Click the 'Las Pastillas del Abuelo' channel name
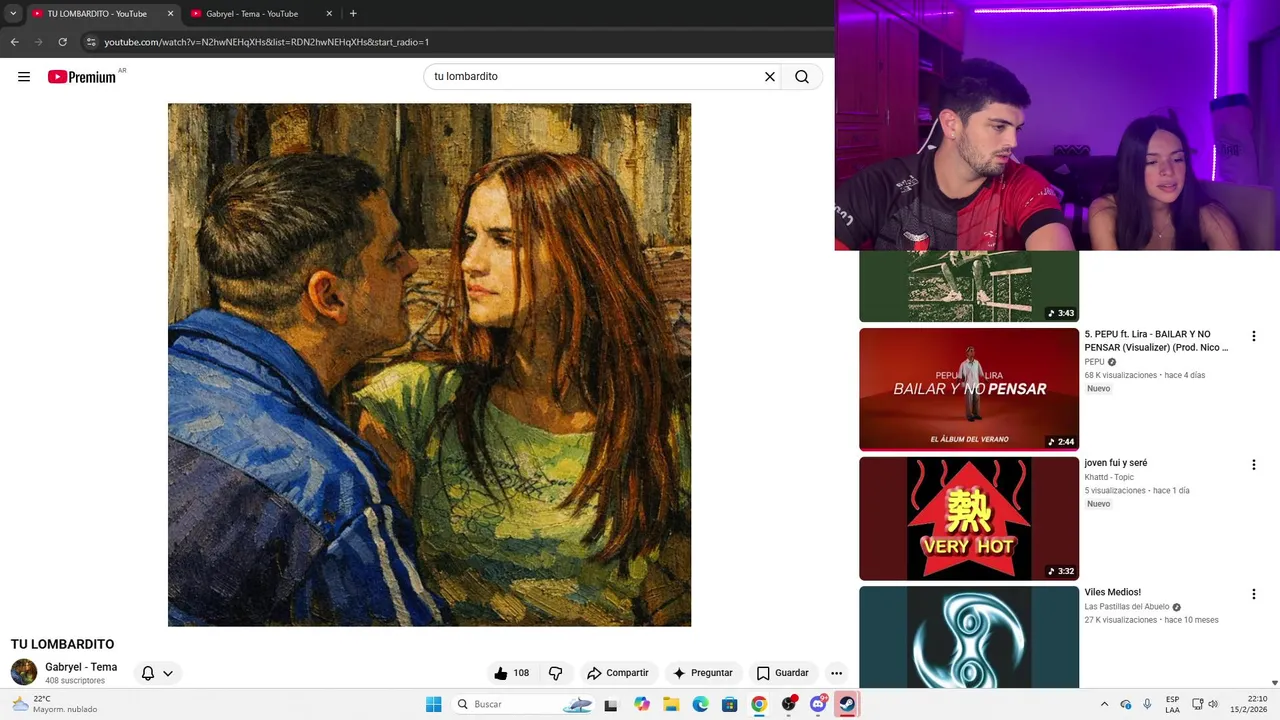 (1127, 607)
